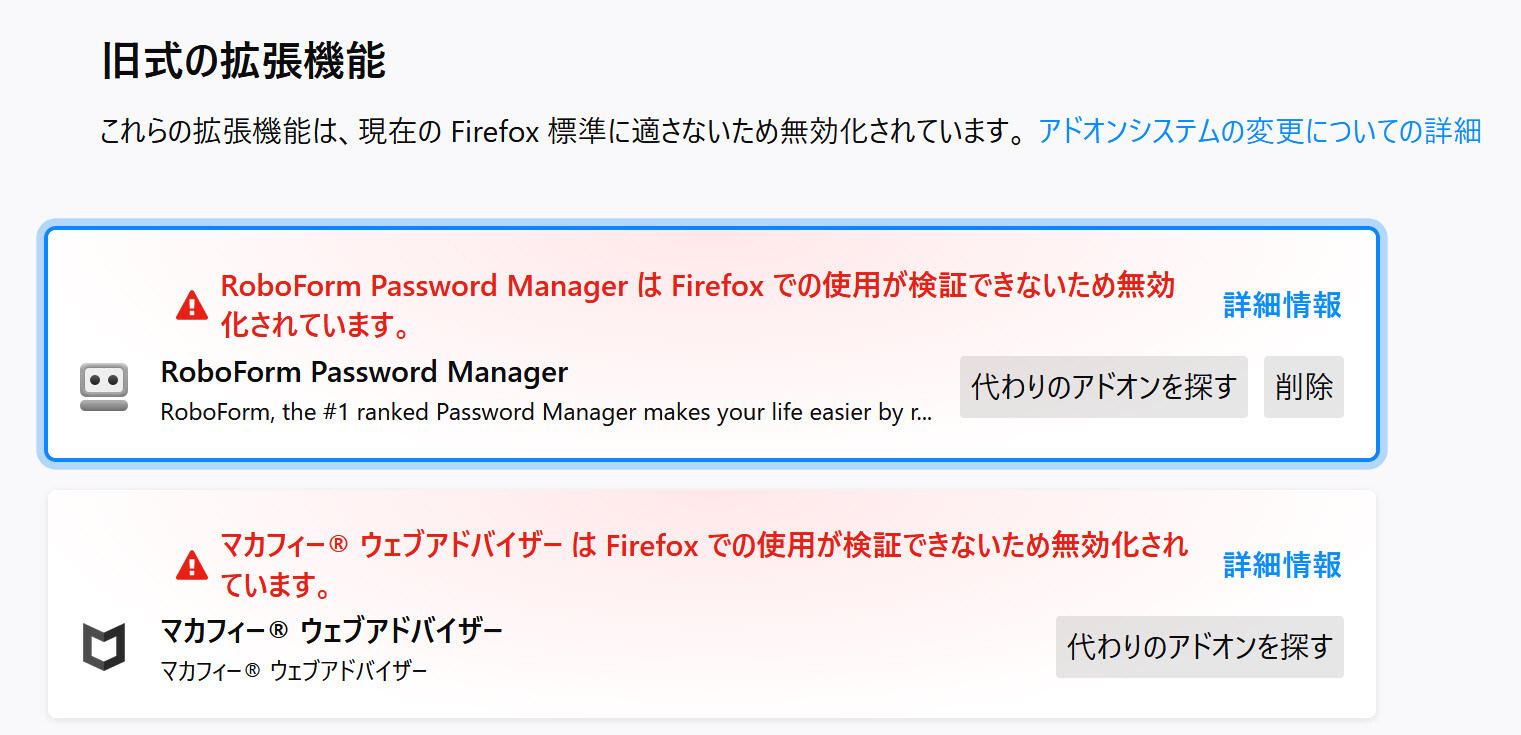Find replacement add-on for マカフィー via 代わりのアドオンを探す
Viewport: 1521px width, 735px height.
[1200, 647]
